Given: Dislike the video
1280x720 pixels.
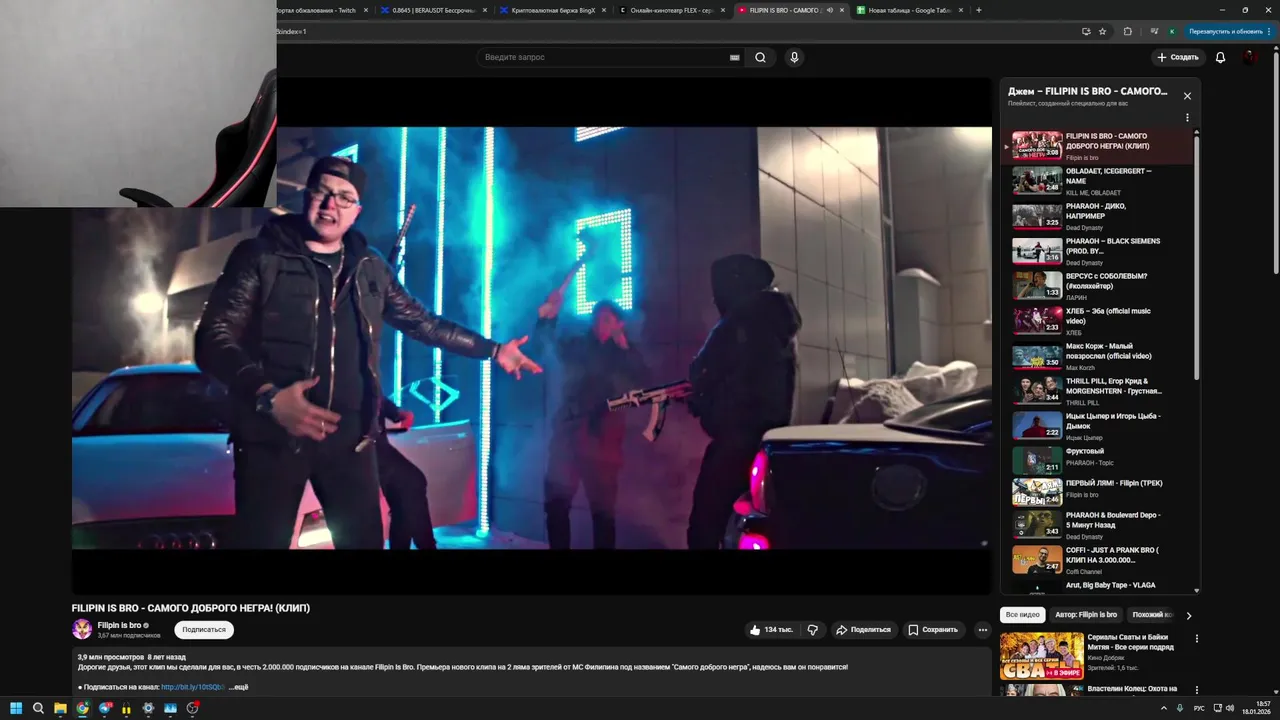Looking at the screenshot, I should point(812,630).
